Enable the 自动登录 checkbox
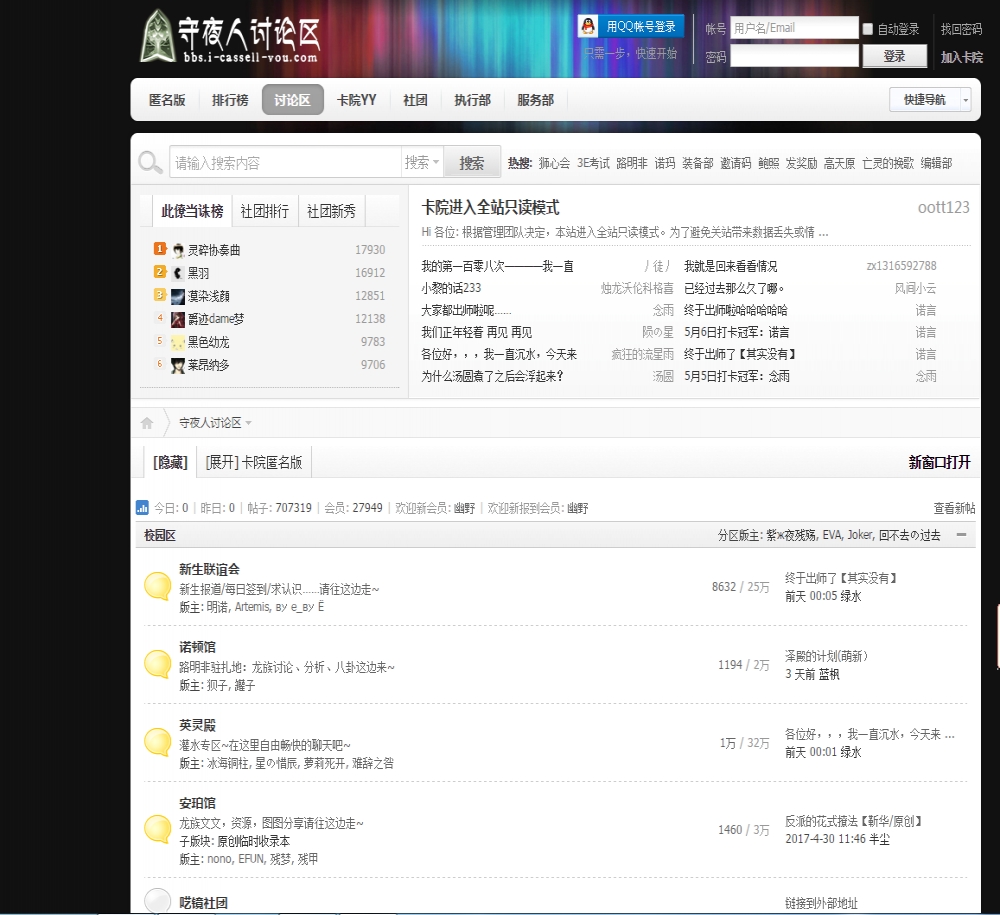 [x=867, y=29]
